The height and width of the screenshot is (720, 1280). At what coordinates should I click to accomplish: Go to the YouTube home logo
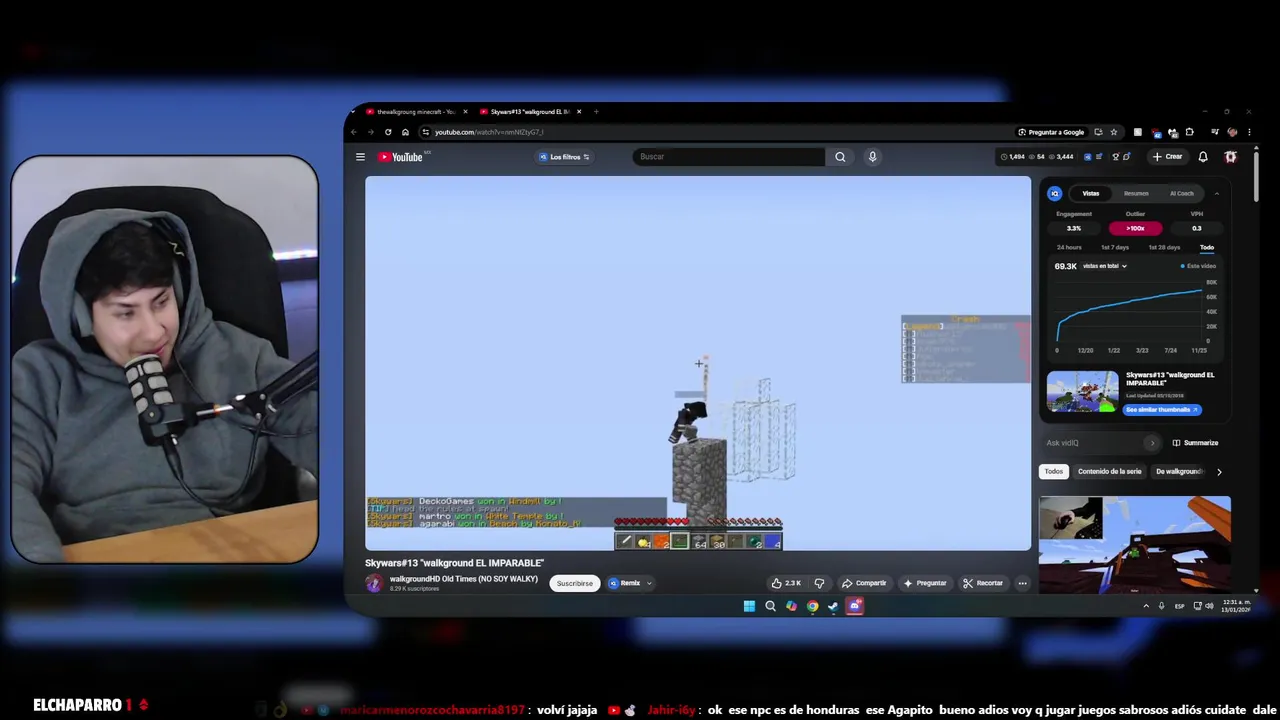400,157
